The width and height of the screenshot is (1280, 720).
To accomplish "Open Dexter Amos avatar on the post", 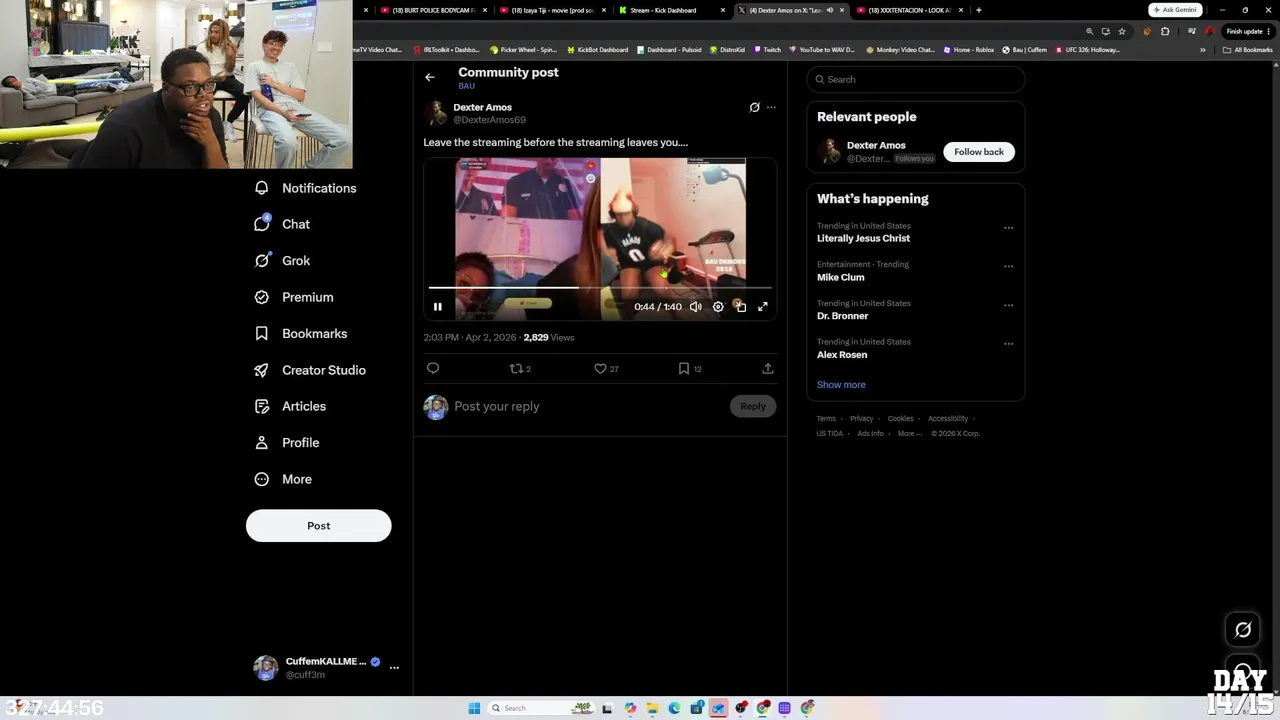I will tap(436, 113).
